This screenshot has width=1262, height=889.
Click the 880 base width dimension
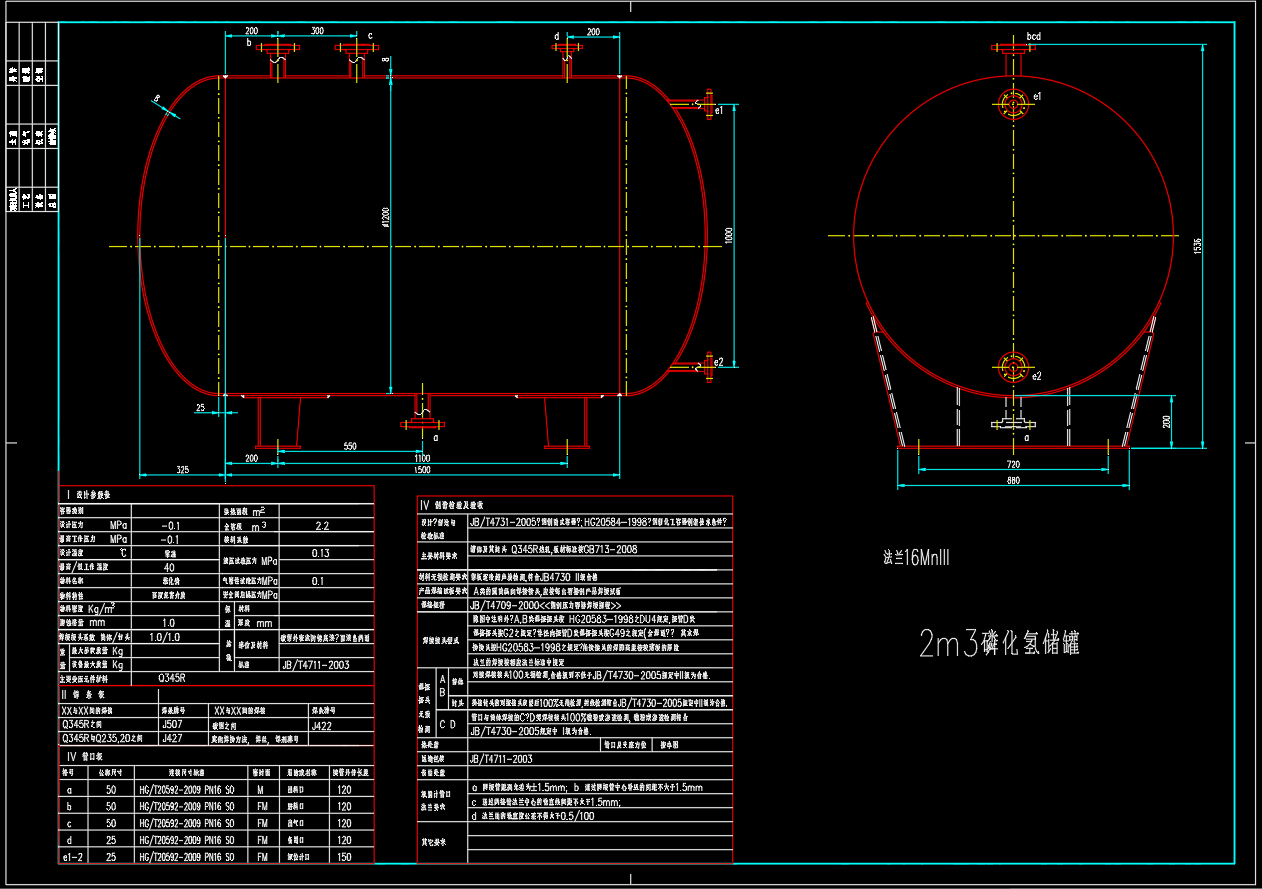click(x=1012, y=481)
